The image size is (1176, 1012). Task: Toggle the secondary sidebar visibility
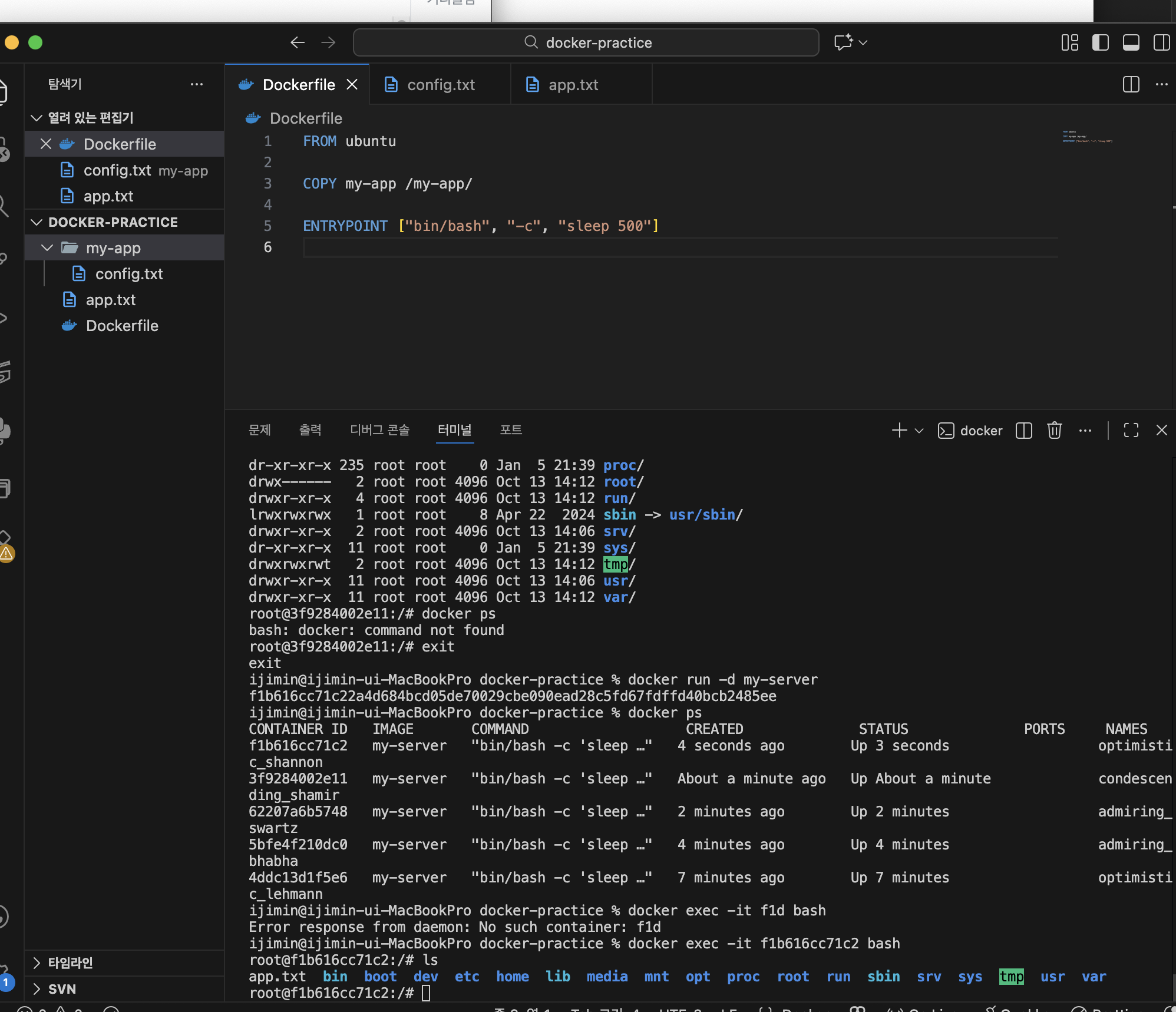tap(1161, 42)
